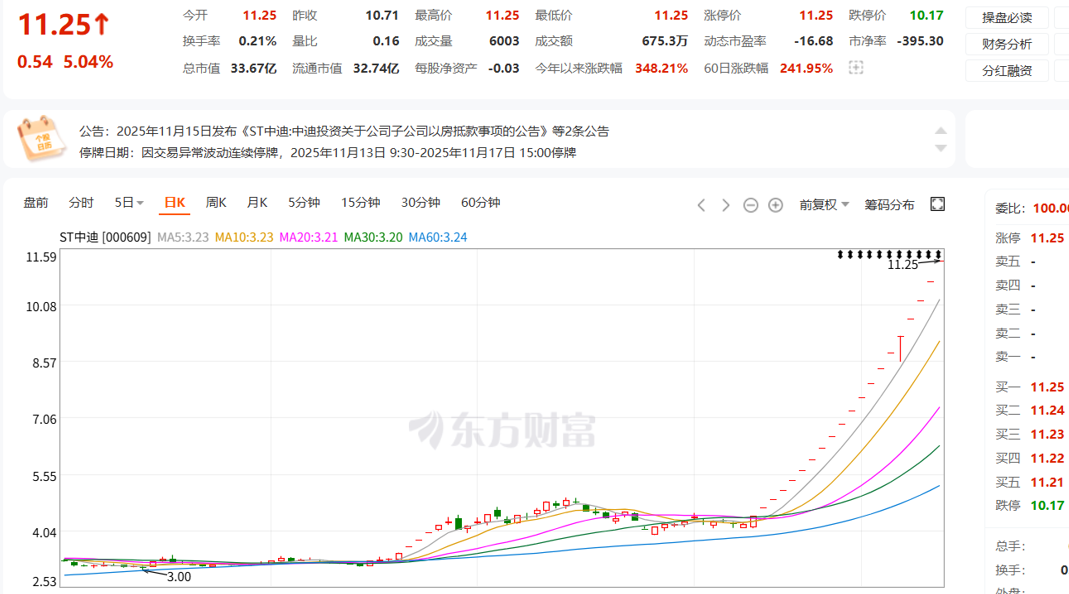1069x594 pixels.
Task: Click the 买二 price 11.24
Action: point(1047,410)
